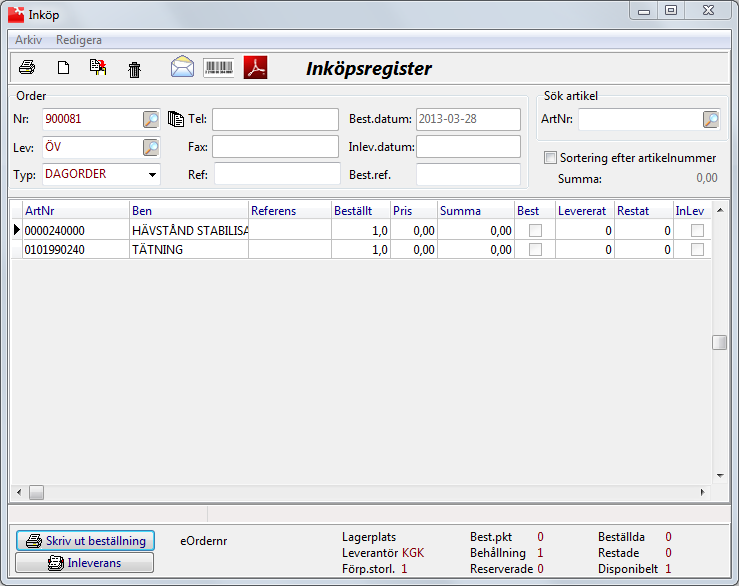Image resolution: width=739 pixels, height=586 pixels.
Task: Click the documents icon next to Tel
Action: (x=176, y=119)
